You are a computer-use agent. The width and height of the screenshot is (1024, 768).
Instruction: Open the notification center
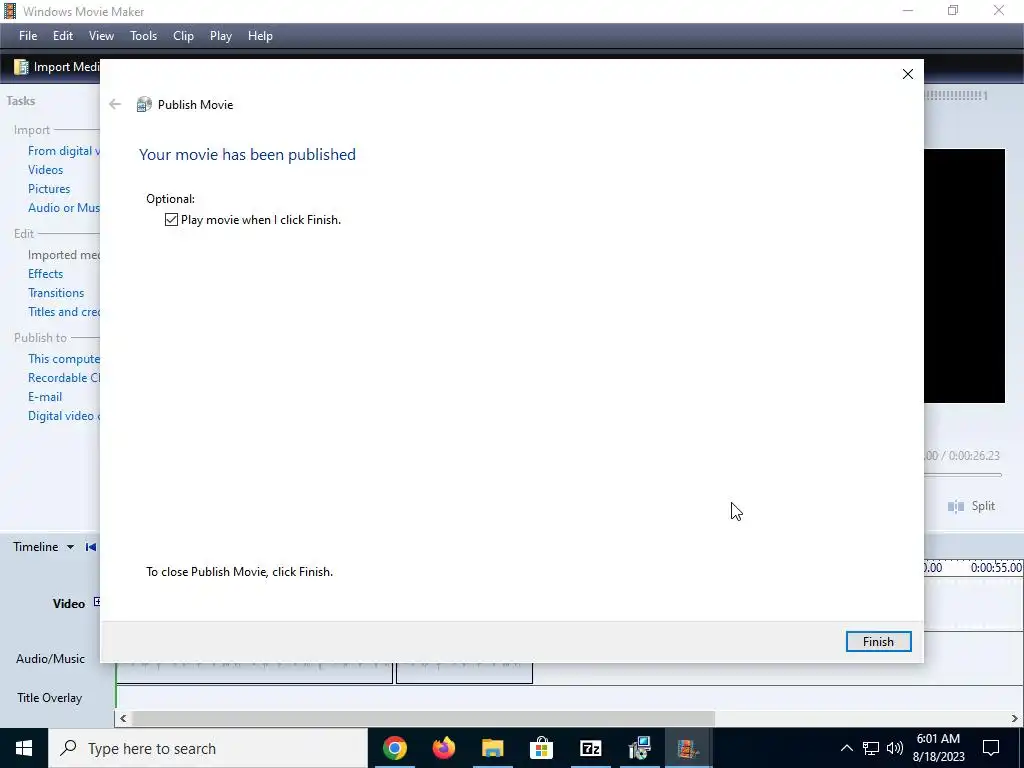[x=991, y=748]
